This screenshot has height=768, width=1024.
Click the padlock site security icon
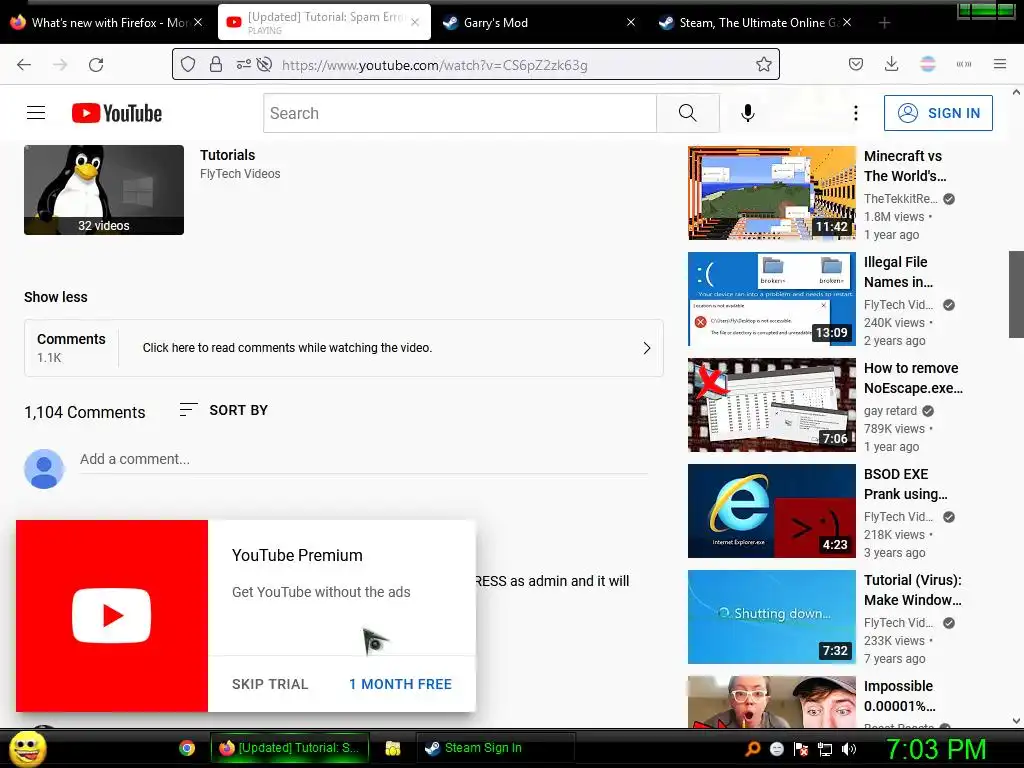[216, 65]
